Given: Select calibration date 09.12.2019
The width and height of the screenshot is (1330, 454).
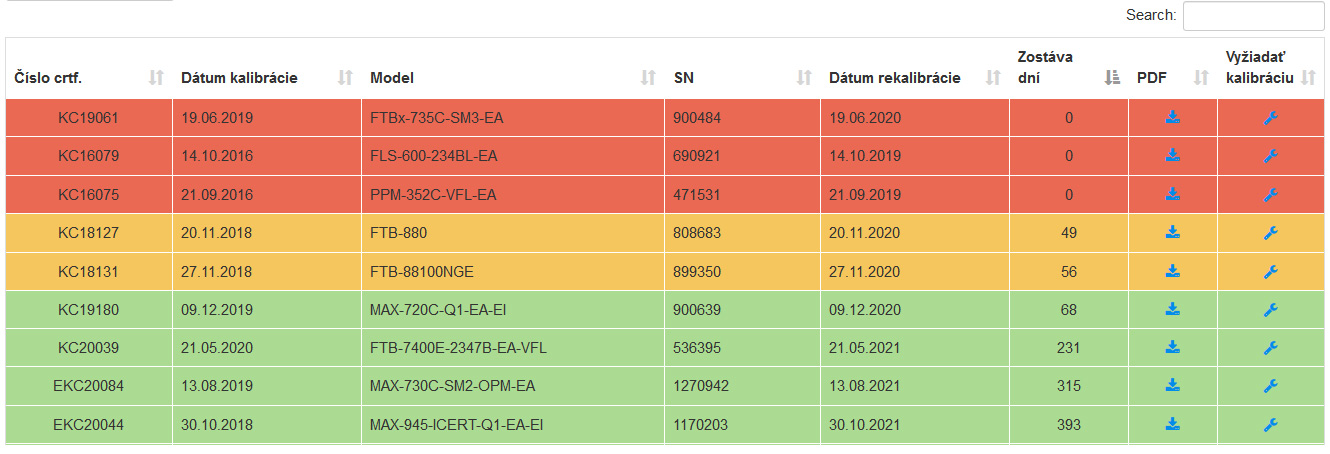Looking at the screenshot, I should 217,310.
